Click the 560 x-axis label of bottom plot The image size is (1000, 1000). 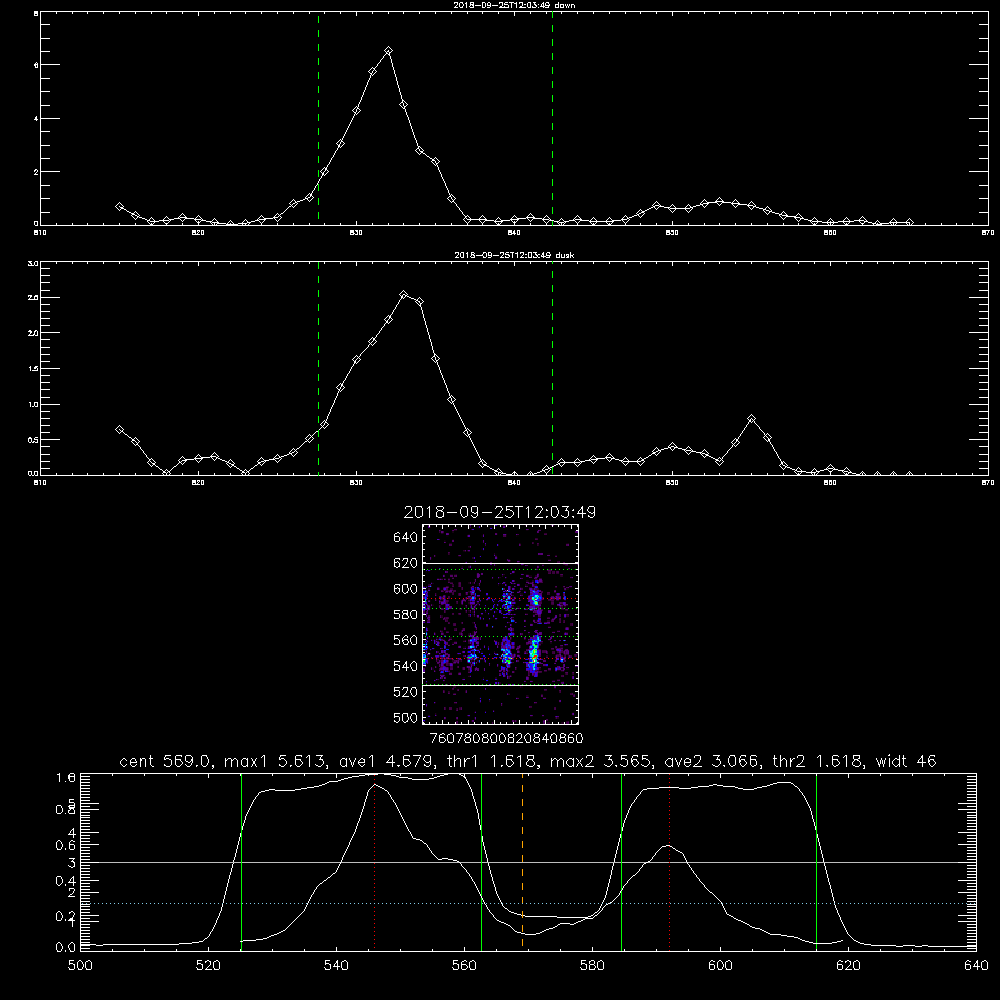(x=464, y=966)
